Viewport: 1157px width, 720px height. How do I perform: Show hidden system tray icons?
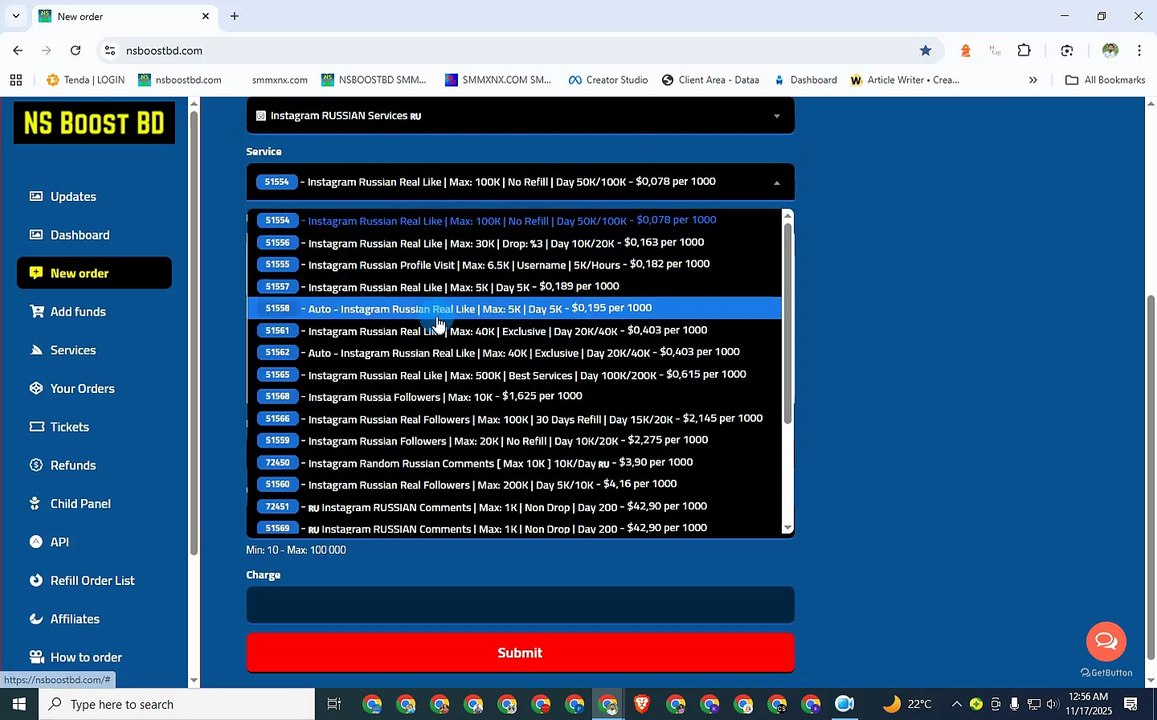pos(956,704)
